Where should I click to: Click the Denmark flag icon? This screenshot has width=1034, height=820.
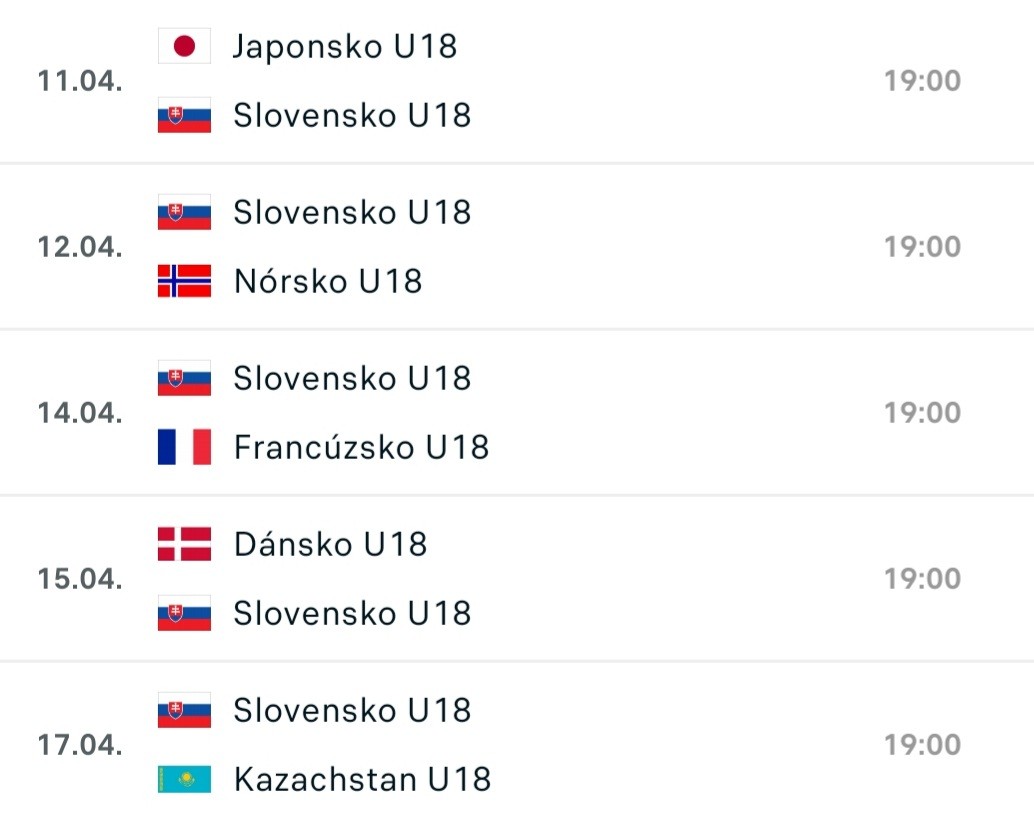click(x=184, y=544)
